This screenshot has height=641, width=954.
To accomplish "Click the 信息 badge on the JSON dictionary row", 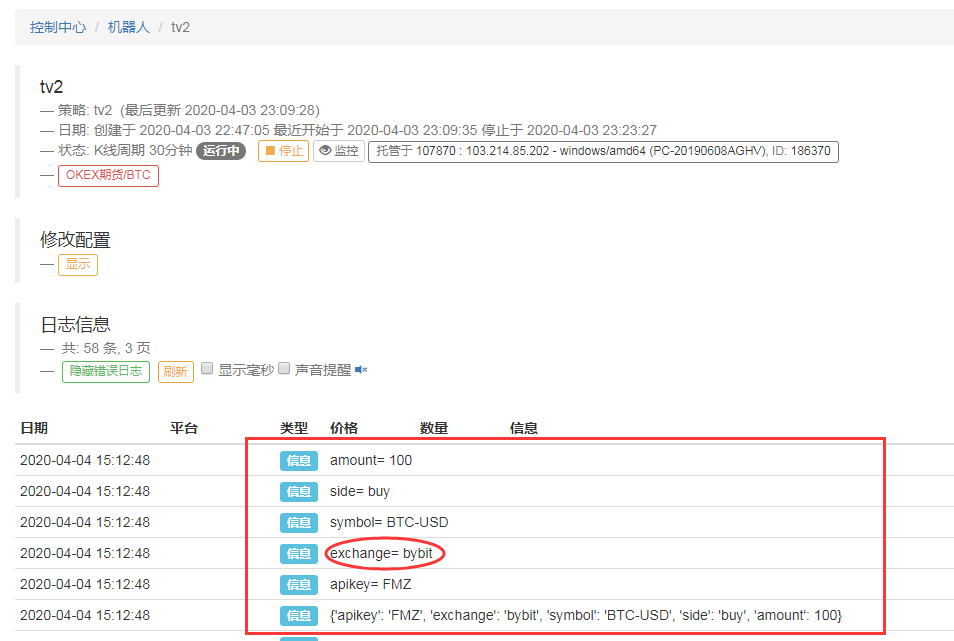I will [x=299, y=615].
